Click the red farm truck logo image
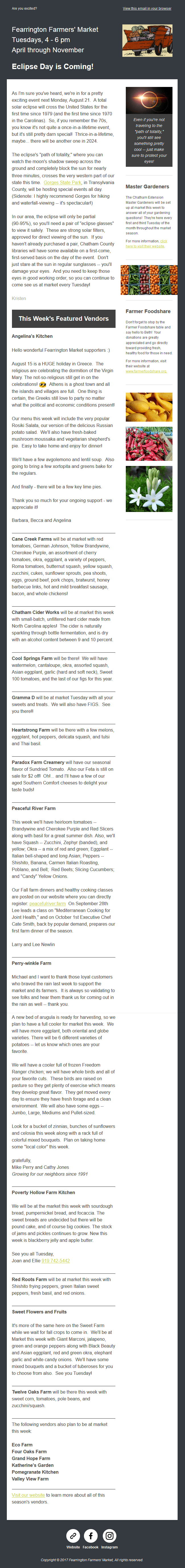The width and height of the screenshot is (185, 1568). click(147, 41)
